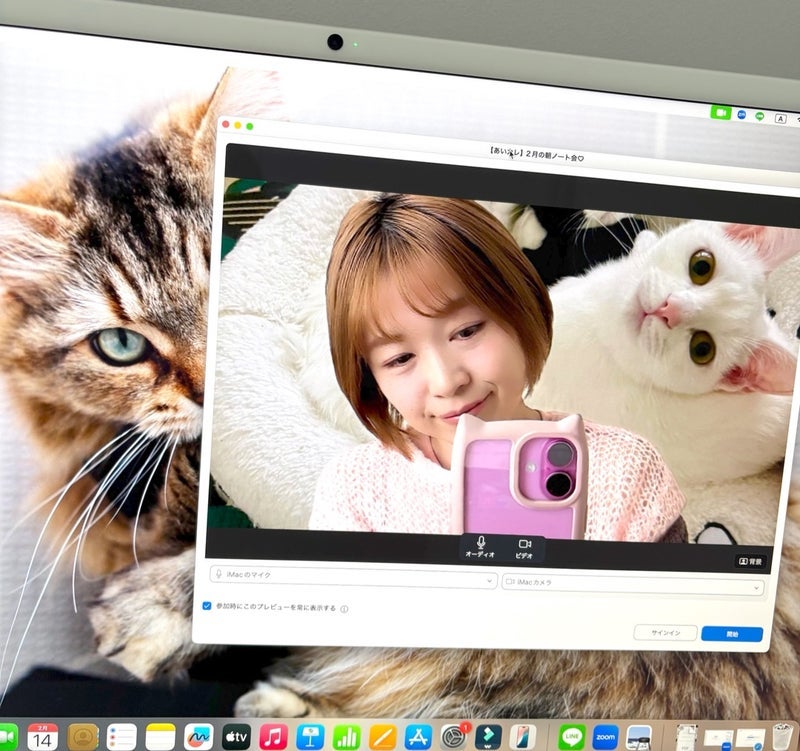Uncheck the always show preview checkbox
The width and height of the screenshot is (800, 751).
point(207,606)
